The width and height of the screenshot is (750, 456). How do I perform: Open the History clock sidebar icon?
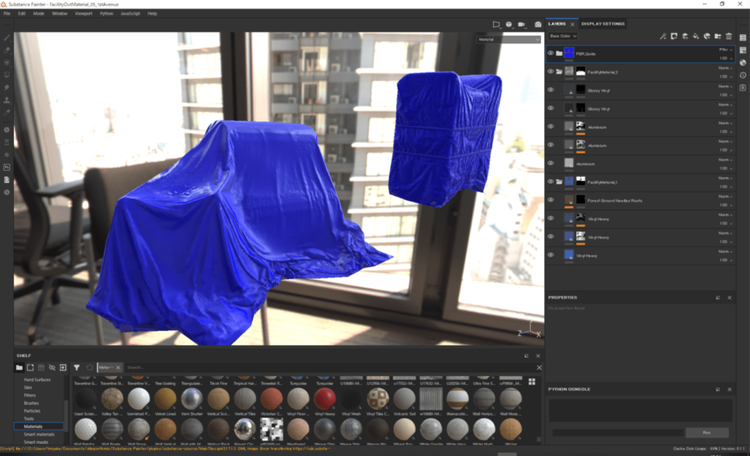743,75
